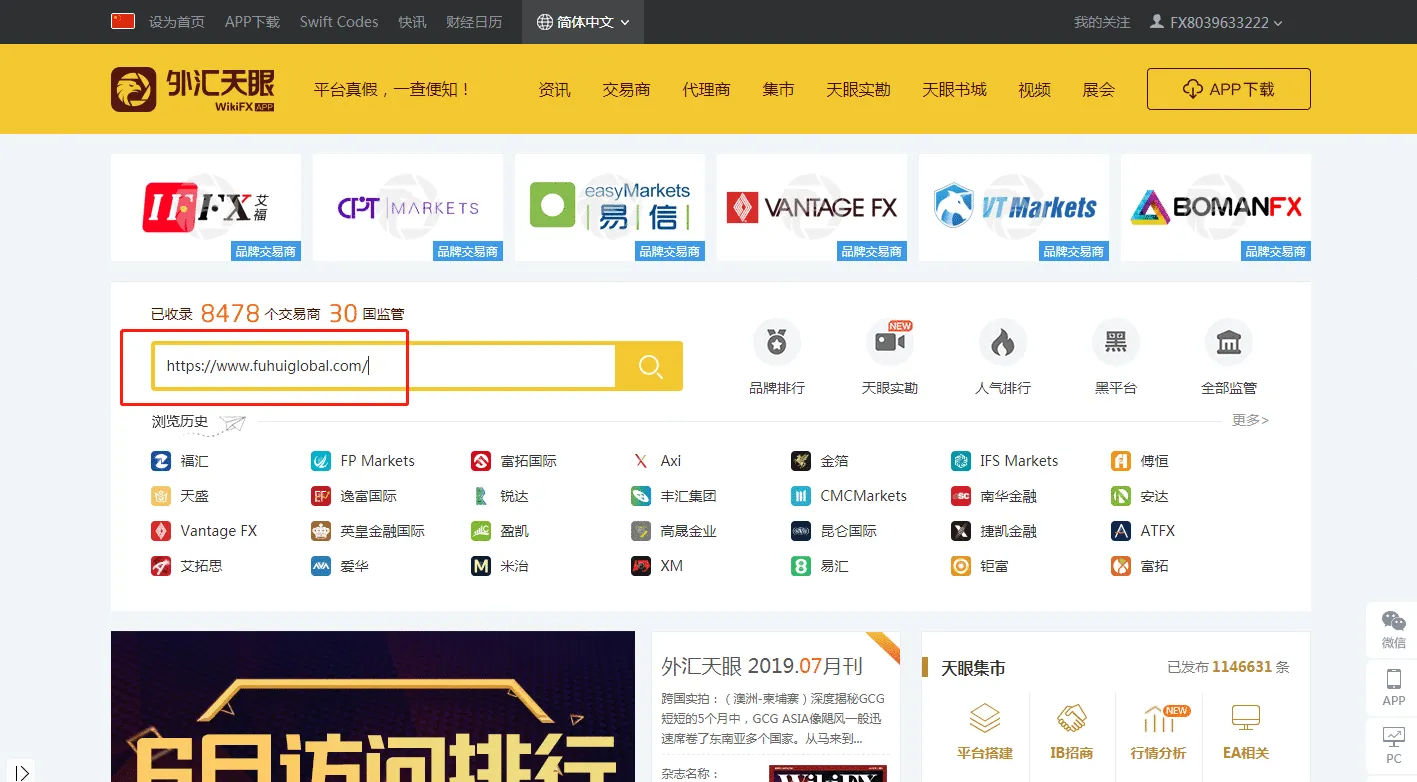Open the 展会 menu

pos(1098,90)
